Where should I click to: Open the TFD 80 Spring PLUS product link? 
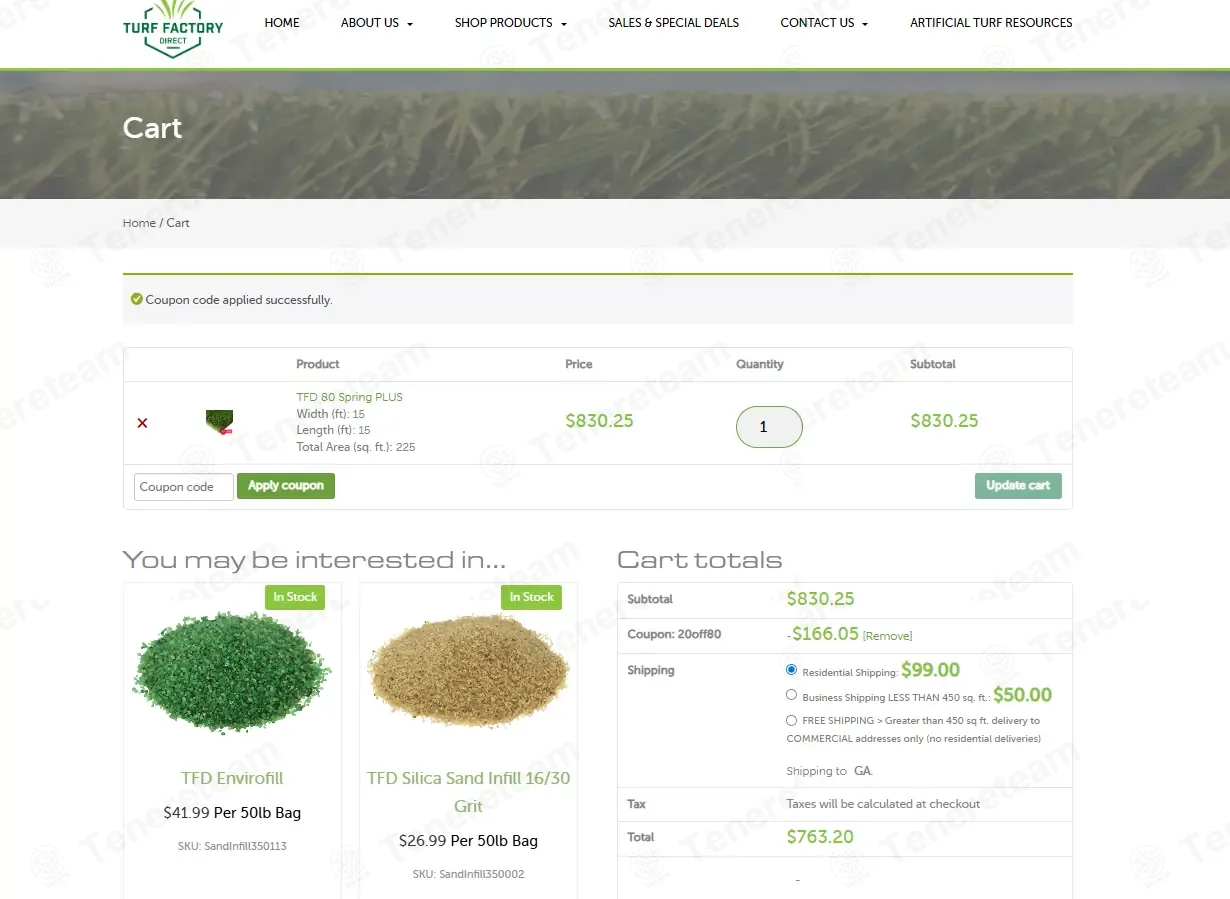349,397
